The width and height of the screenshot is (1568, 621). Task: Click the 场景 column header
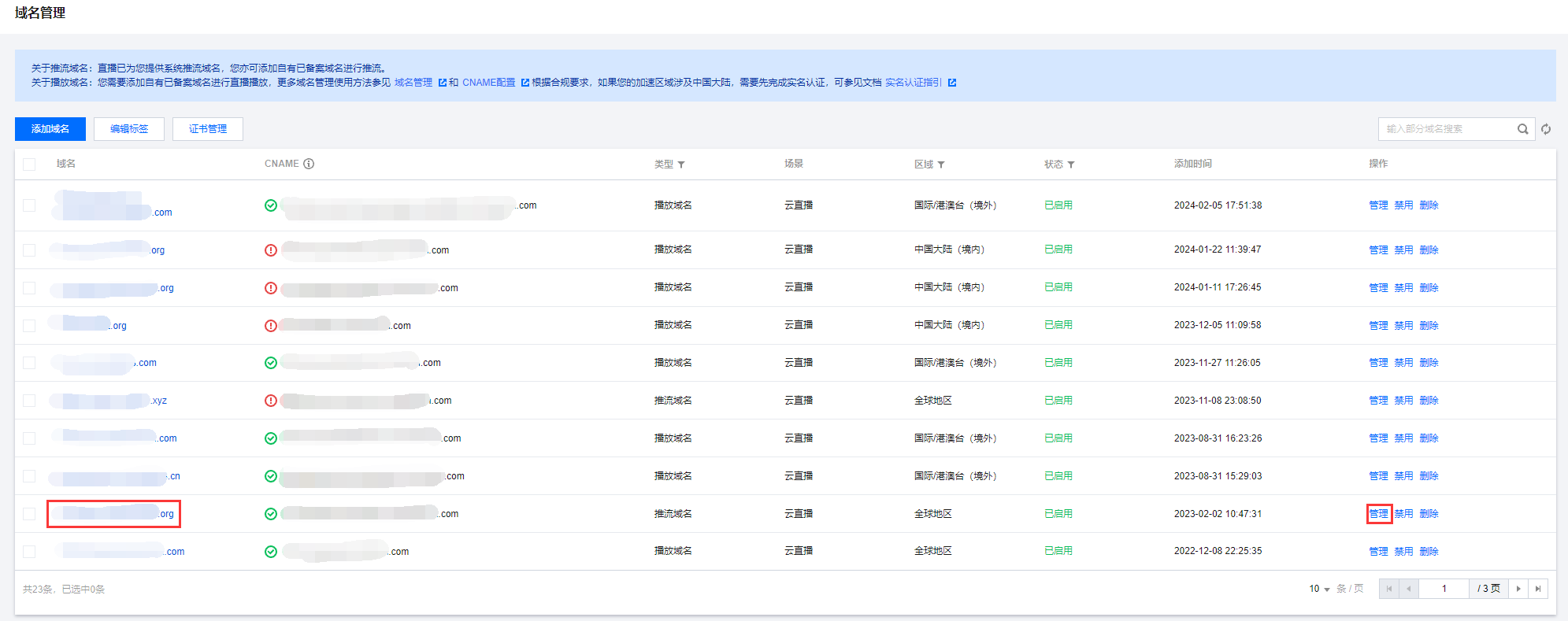click(x=794, y=164)
